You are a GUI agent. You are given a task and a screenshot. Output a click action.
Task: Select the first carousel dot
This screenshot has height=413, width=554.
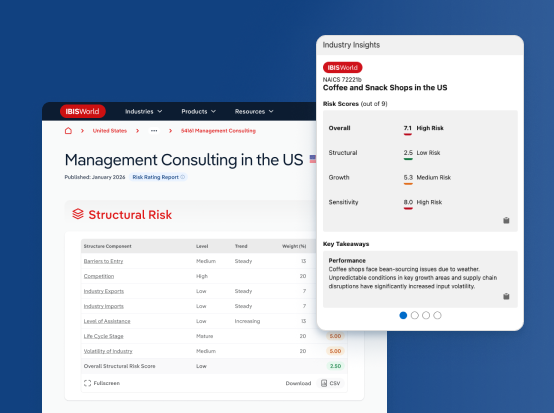403,315
